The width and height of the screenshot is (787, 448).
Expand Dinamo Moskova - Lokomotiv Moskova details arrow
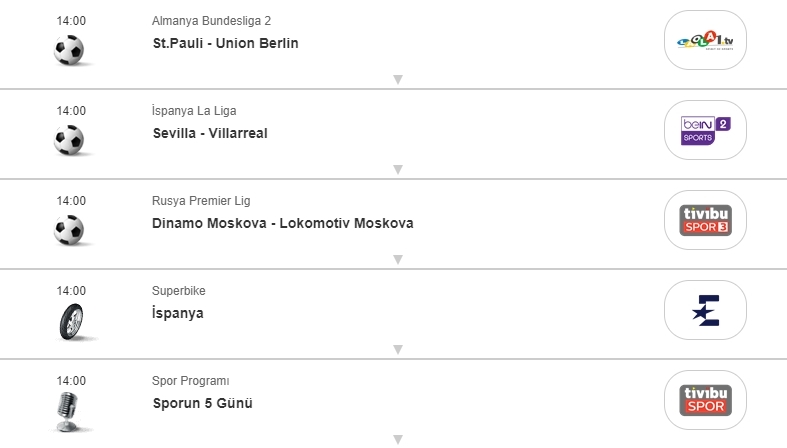[397, 260]
